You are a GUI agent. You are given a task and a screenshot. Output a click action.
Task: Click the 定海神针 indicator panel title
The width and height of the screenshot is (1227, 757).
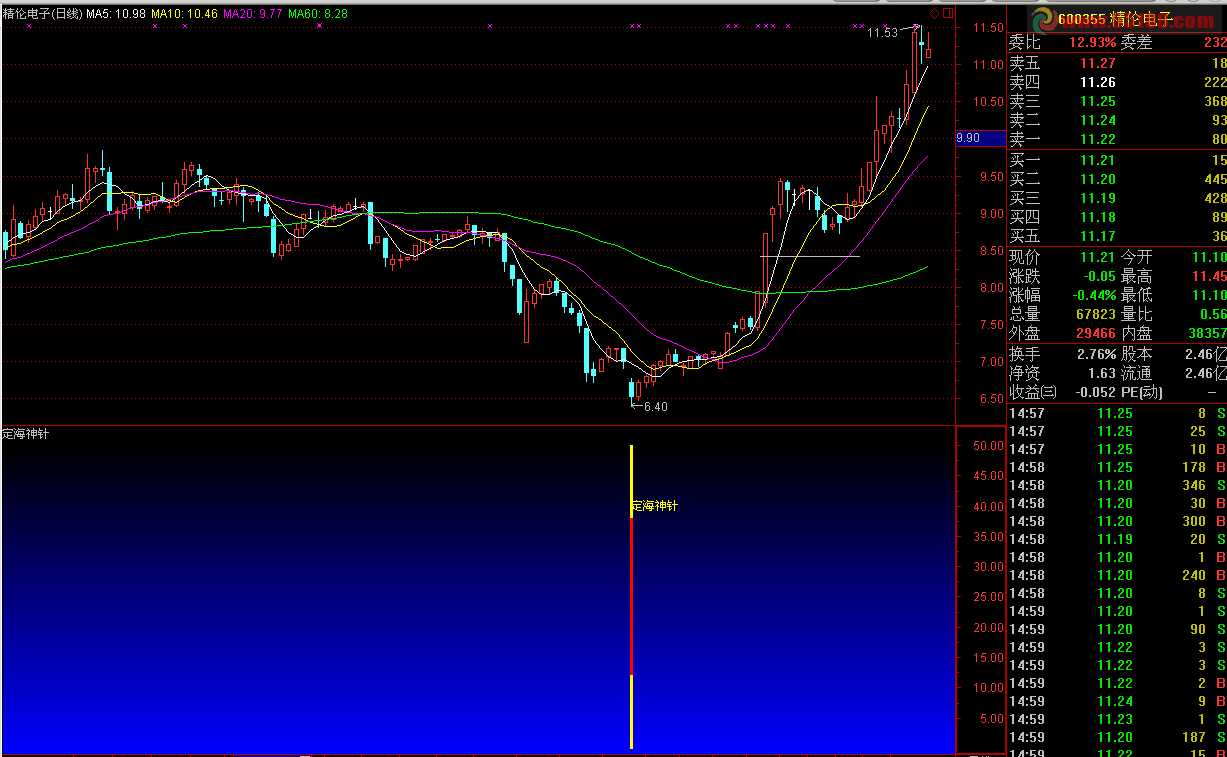[26, 434]
